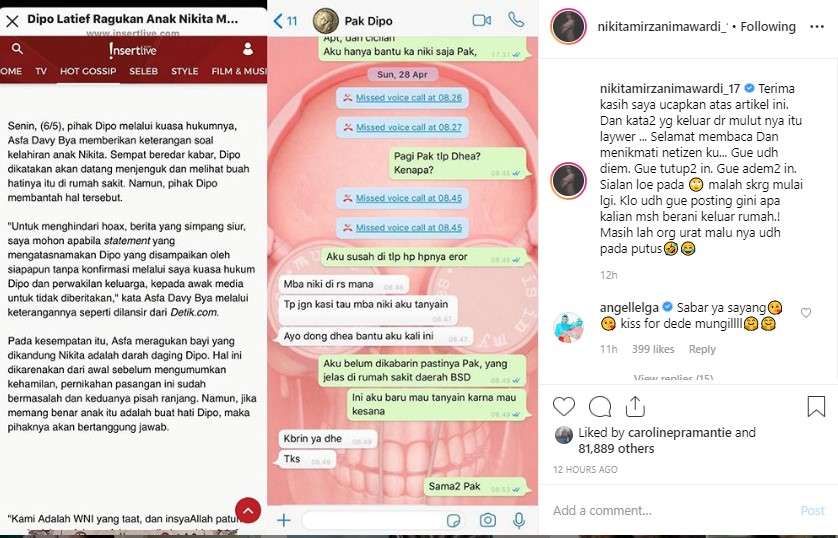Expand View replies under angellelga's comment
The height and width of the screenshot is (538, 838).
click(673, 377)
